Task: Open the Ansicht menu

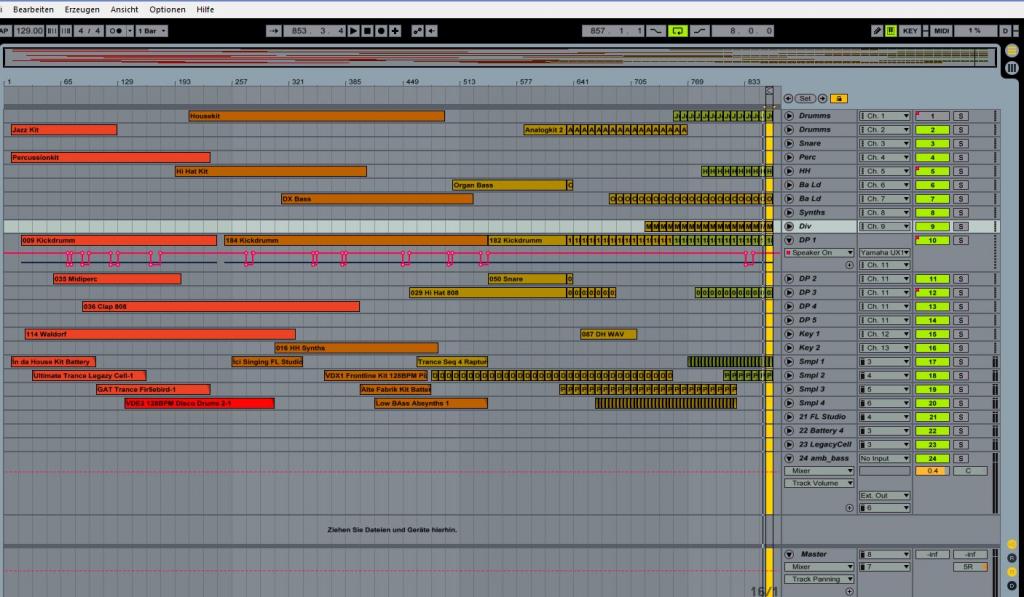Action: coord(124,9)
